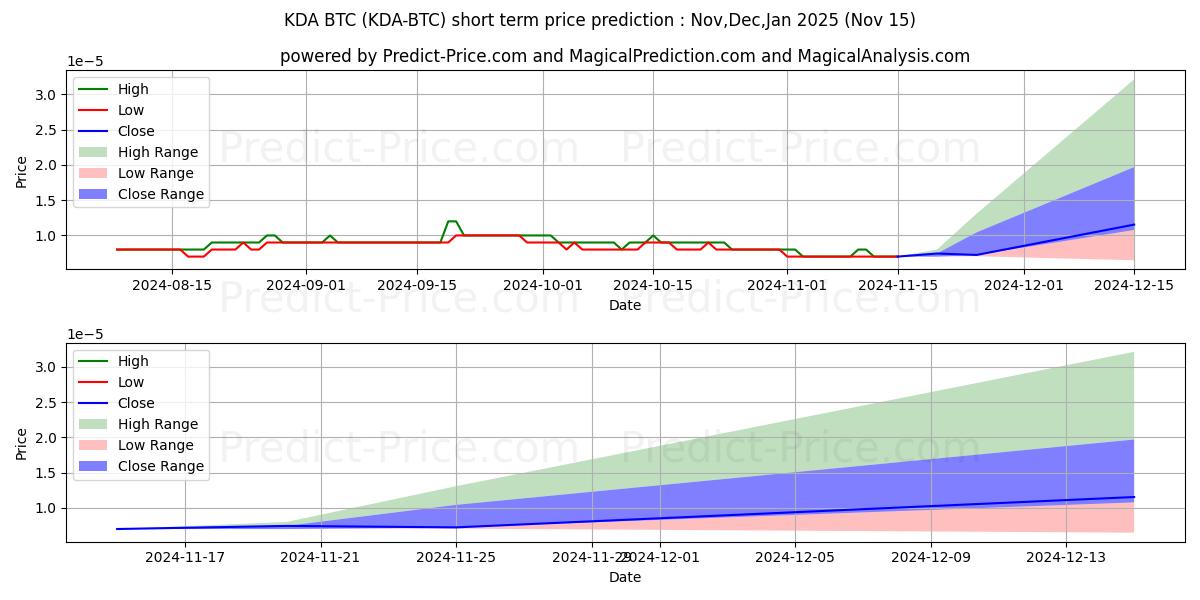Viewport: 1200px width, 600px height.
Task: Click the 1e-5 scale label above top chart
Action: (x=87, y=61)
